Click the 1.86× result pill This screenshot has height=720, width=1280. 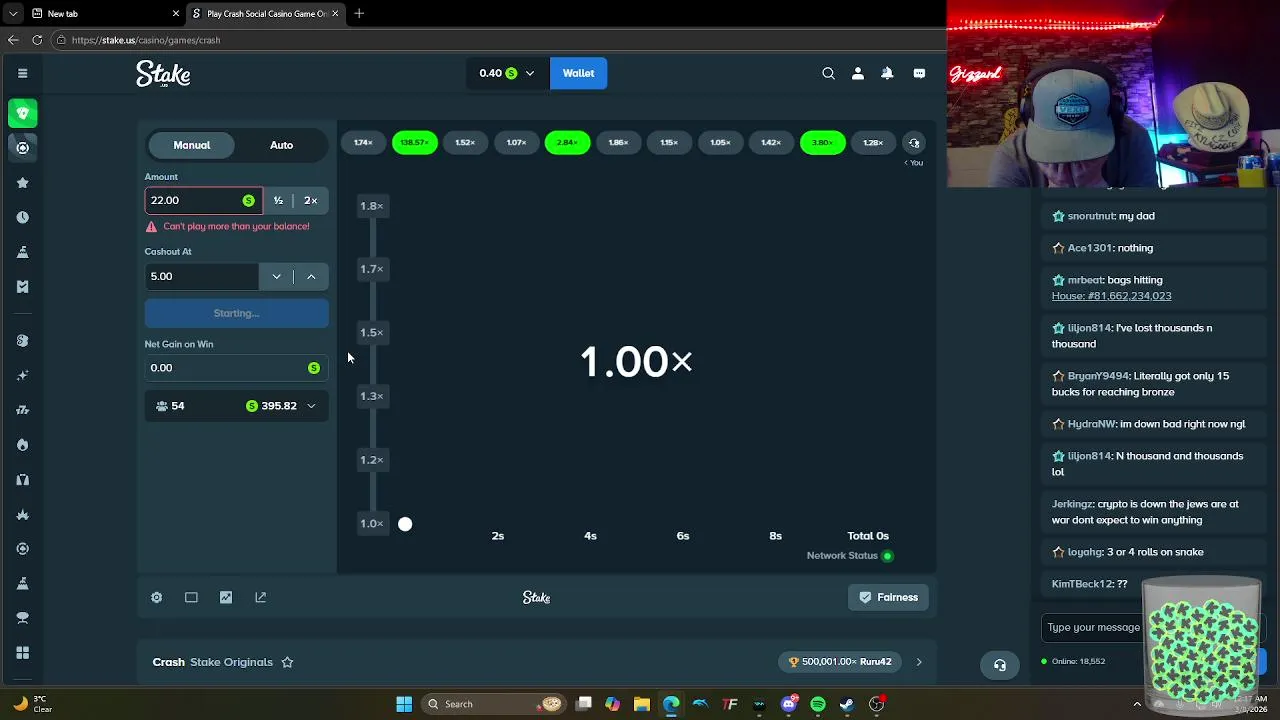tap(618, 143)
